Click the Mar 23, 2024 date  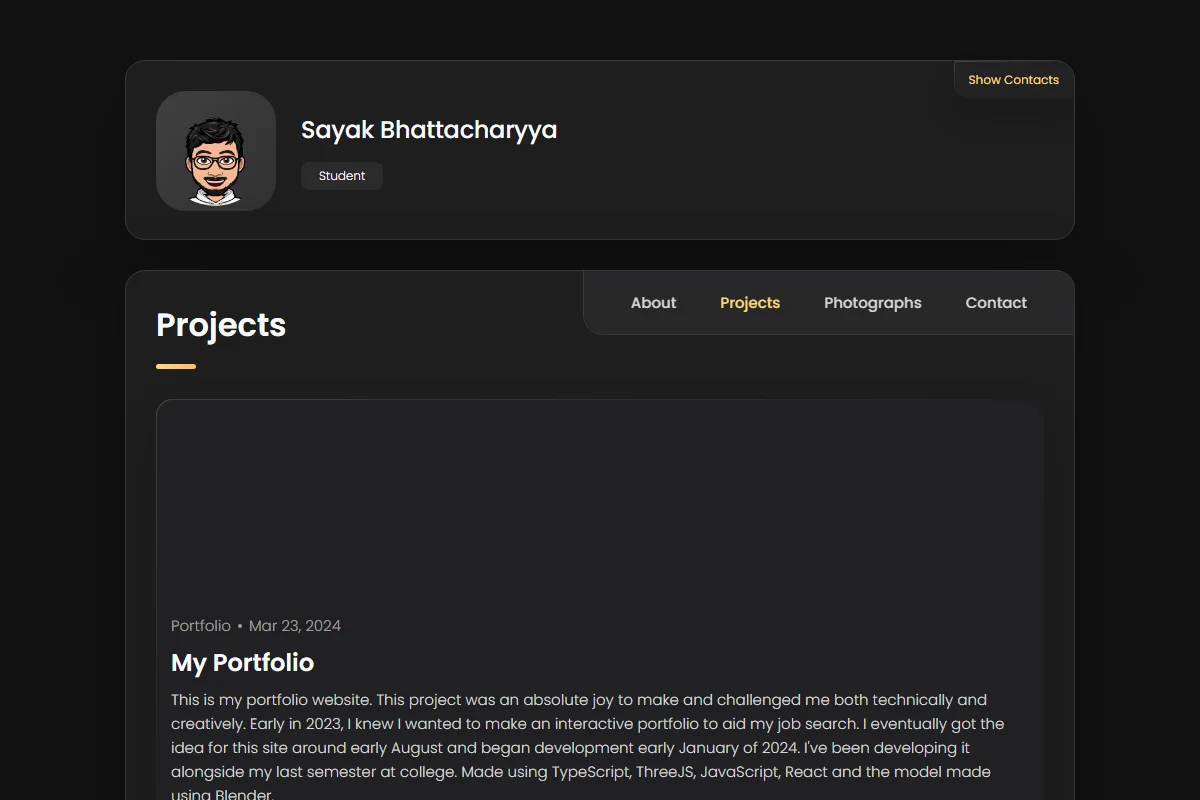click(295, 626)
